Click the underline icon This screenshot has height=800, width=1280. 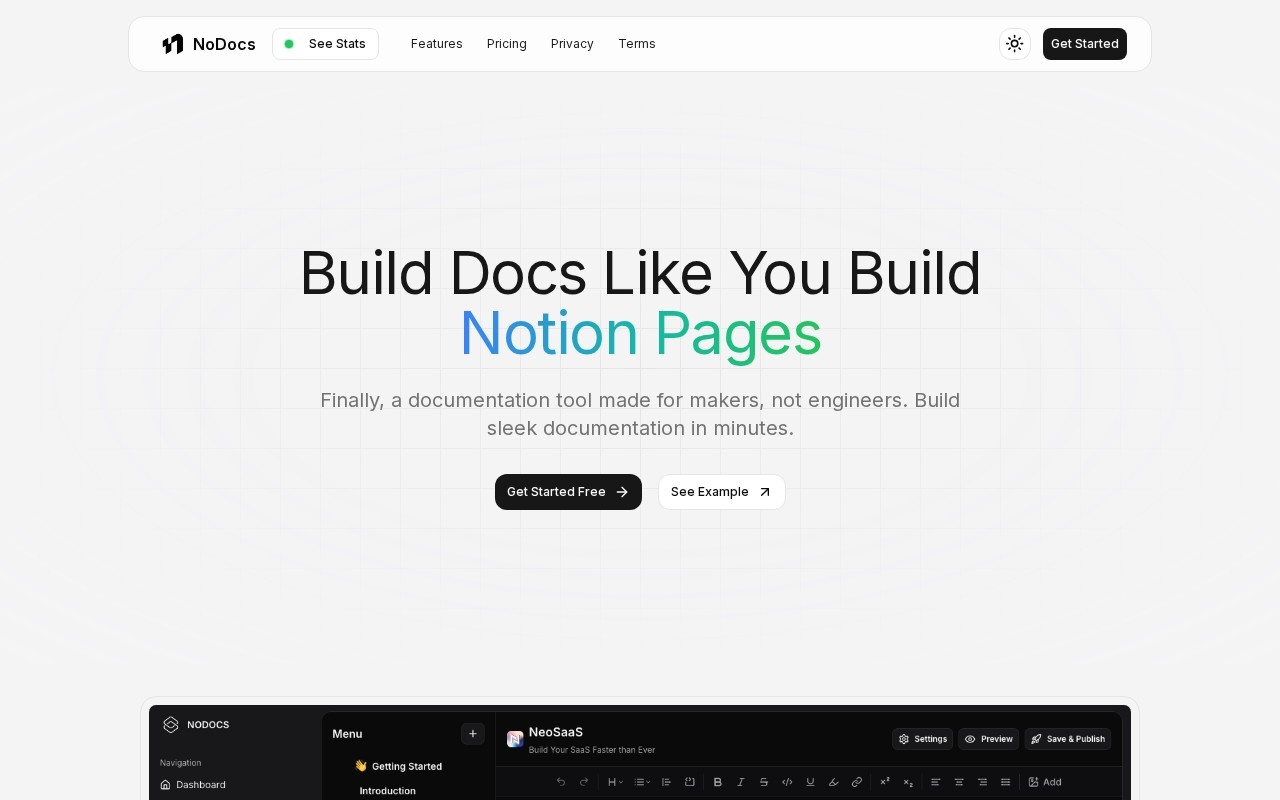(x=810, y=782)
